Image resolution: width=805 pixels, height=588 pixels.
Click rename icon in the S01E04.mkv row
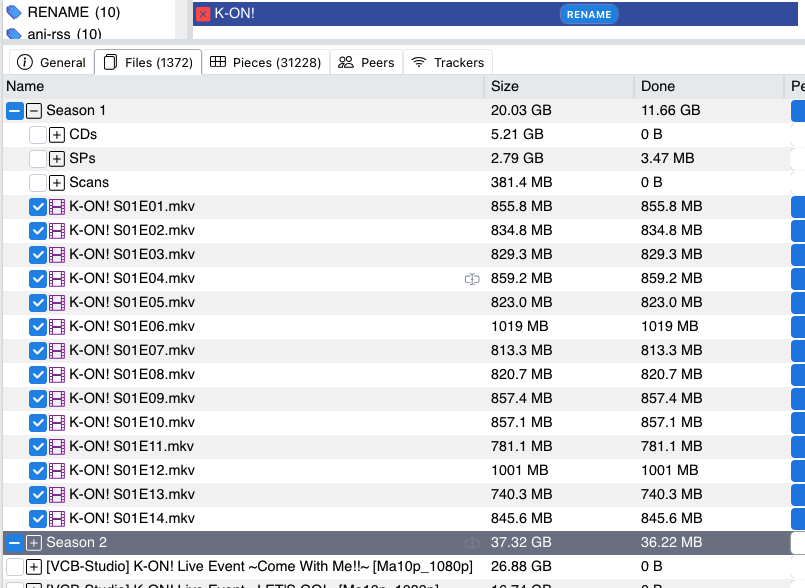(x=472, y=279)
